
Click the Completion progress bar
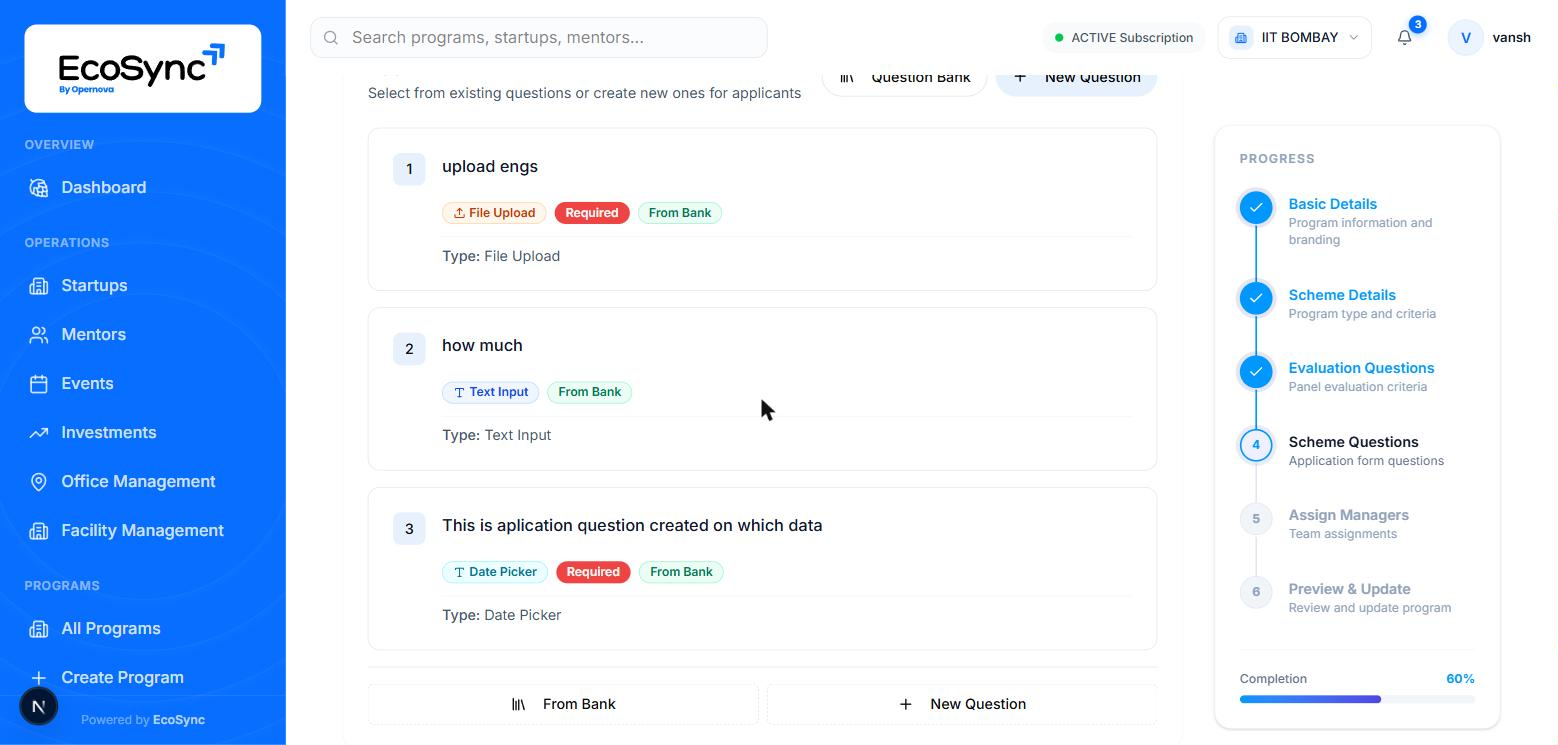point(1357,699)
